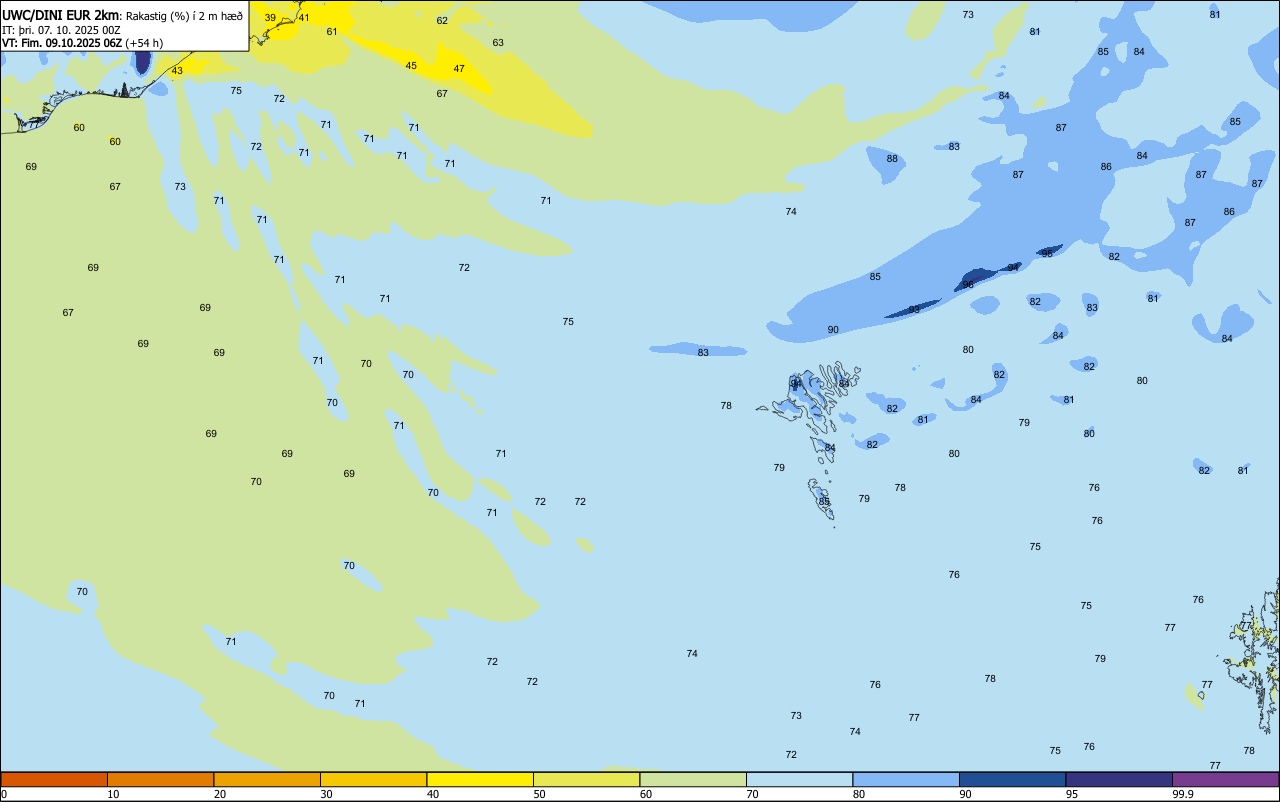This screenshot has height=802, width=1280.
Task: Click the humidity value 88 on the map
Action: [x=892, y=159]
